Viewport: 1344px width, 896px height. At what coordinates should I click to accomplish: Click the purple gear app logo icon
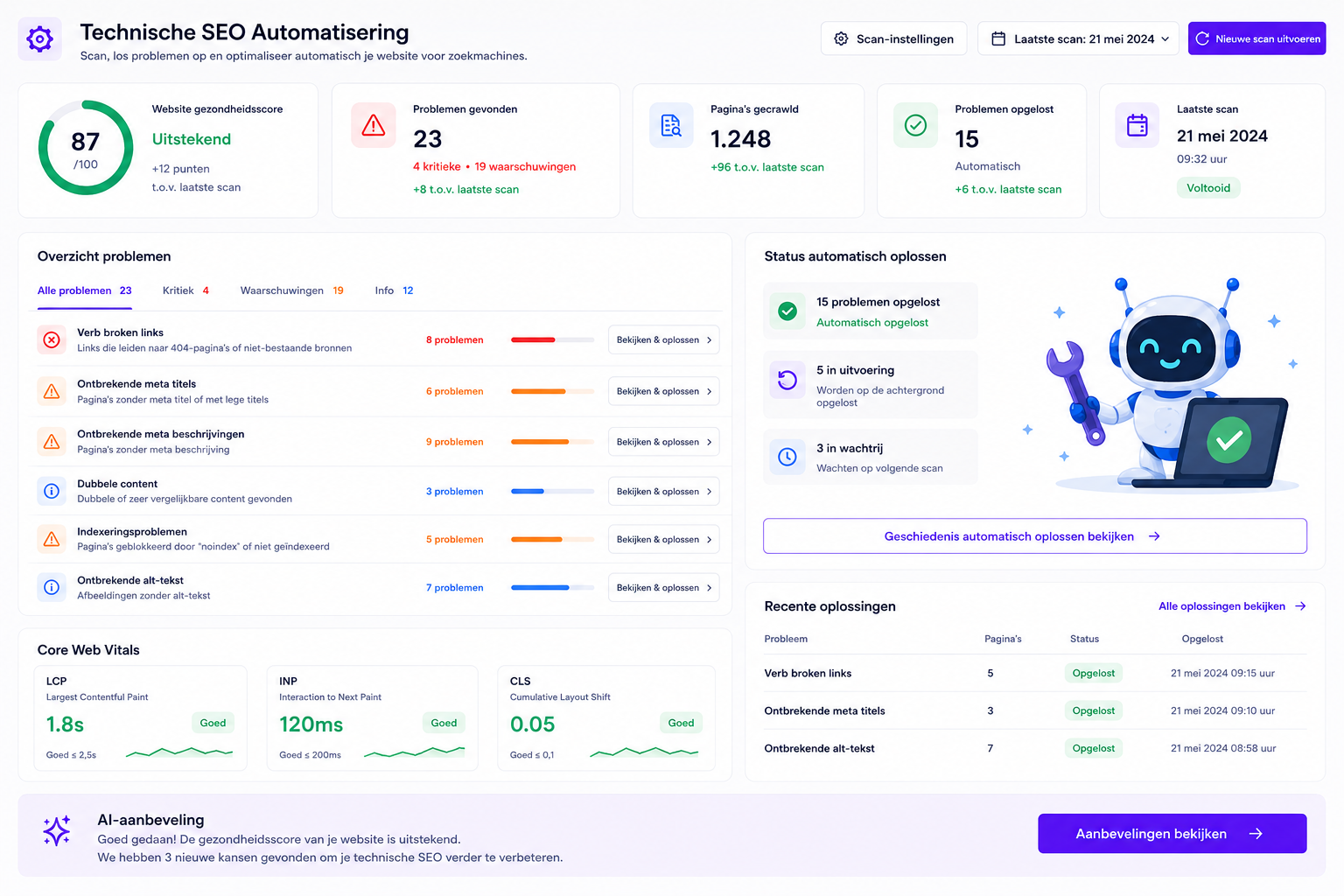[39, 38]
